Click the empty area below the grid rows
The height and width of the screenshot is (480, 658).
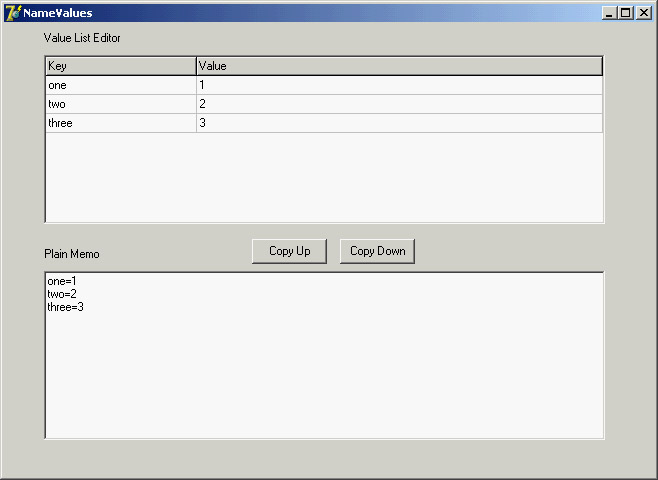pyautogui.click(x=324, y=177)
